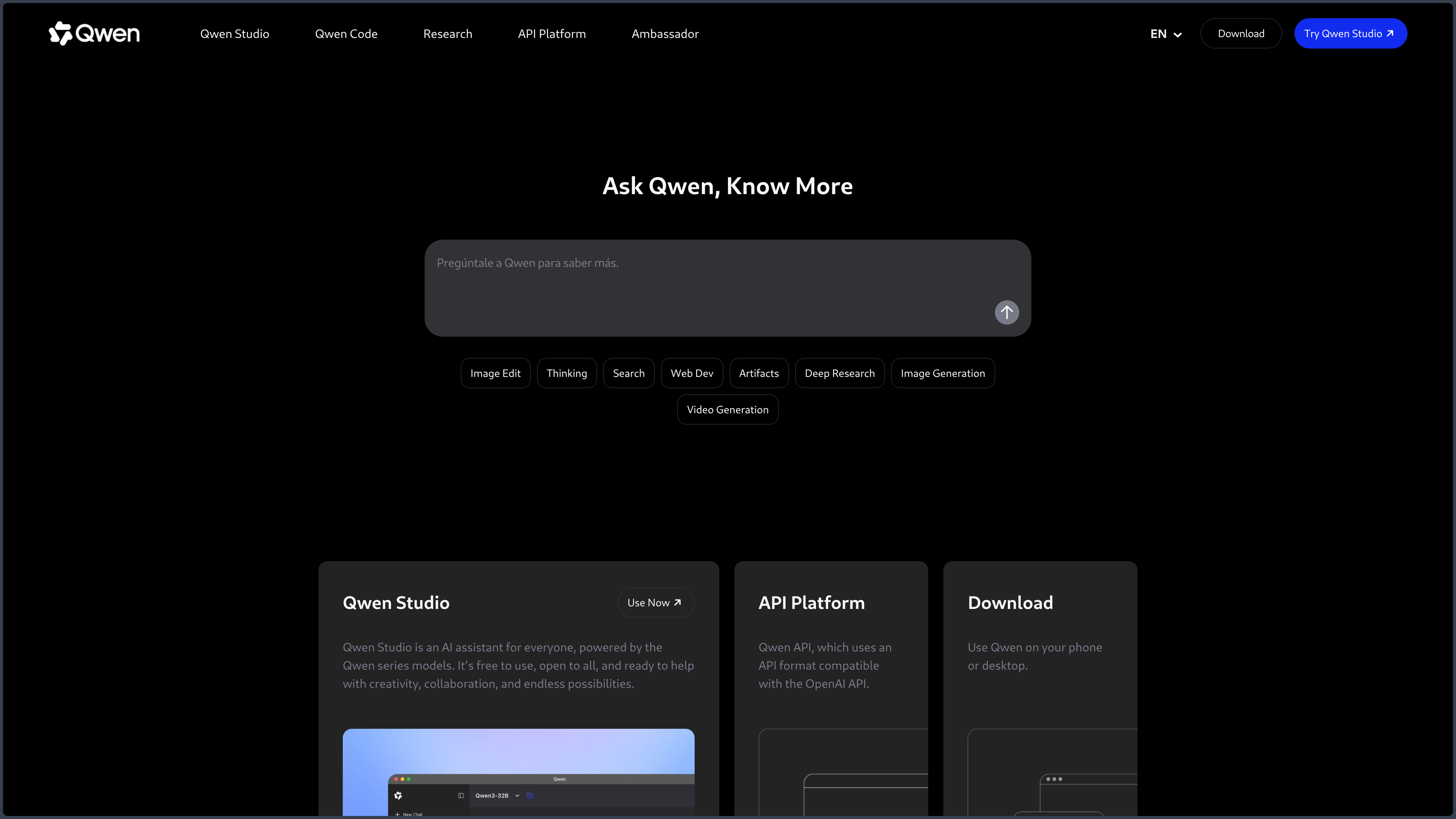Click the Qwen logo in header
This screenshot has height=819, width=1456.
pyautogui.click(x=94, y=33)
